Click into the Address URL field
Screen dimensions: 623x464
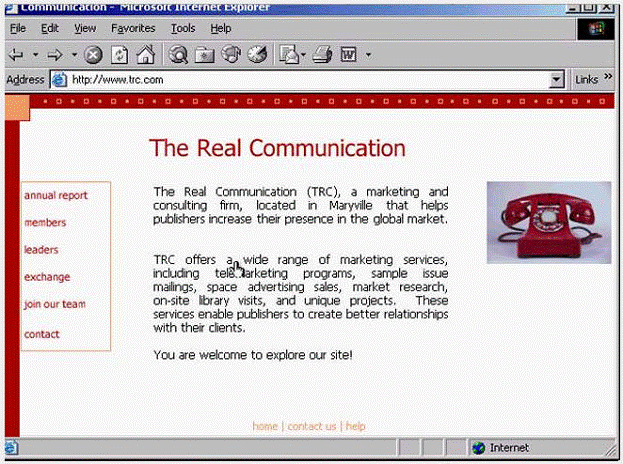tap(300, 80)
